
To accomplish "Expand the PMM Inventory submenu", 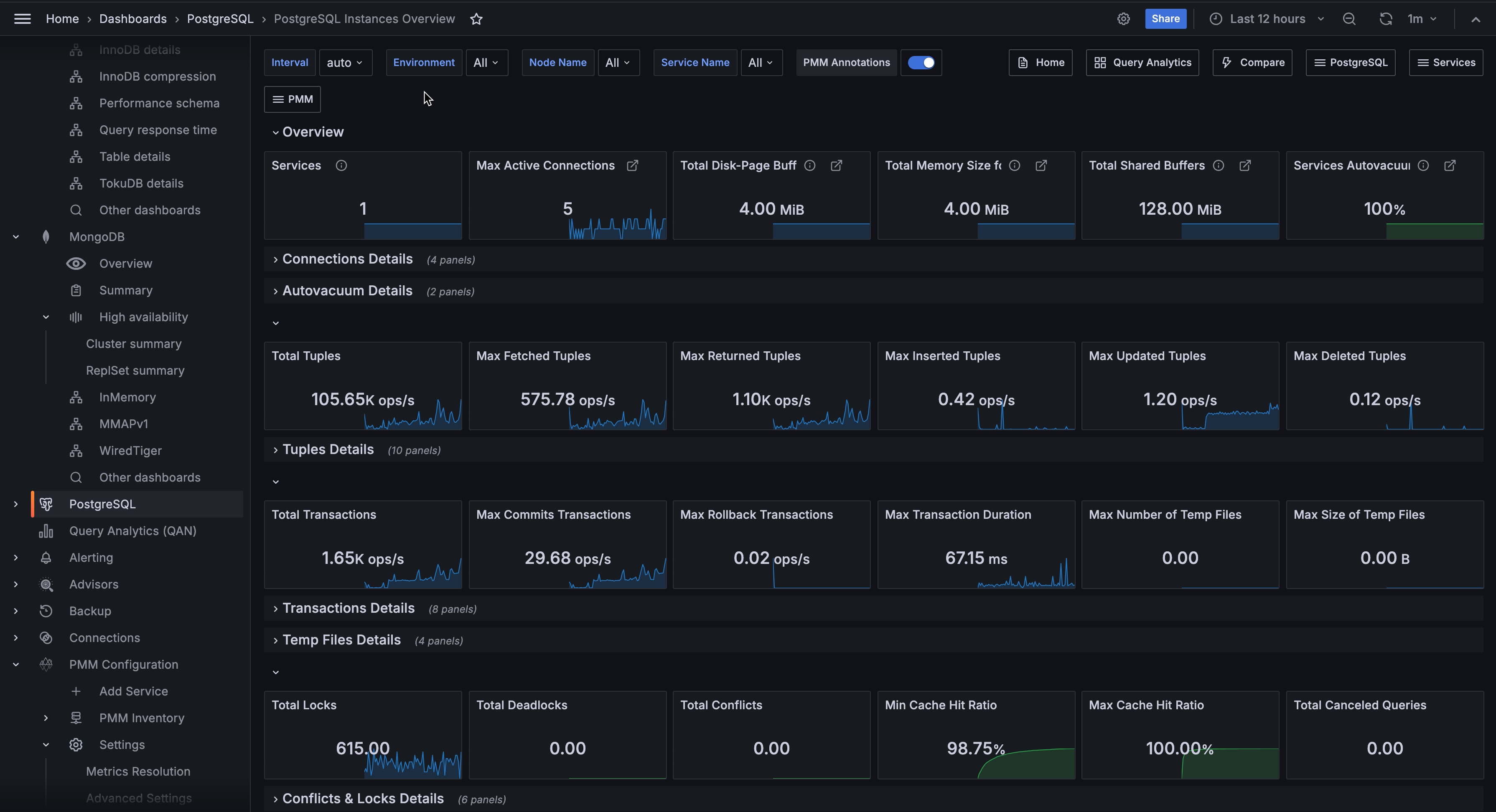I will click(46, 718).
